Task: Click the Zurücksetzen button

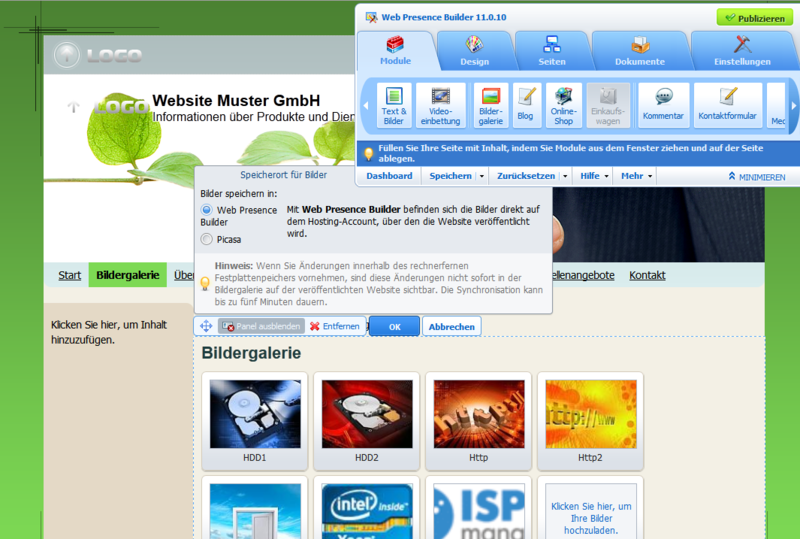Action: point(526,176)
